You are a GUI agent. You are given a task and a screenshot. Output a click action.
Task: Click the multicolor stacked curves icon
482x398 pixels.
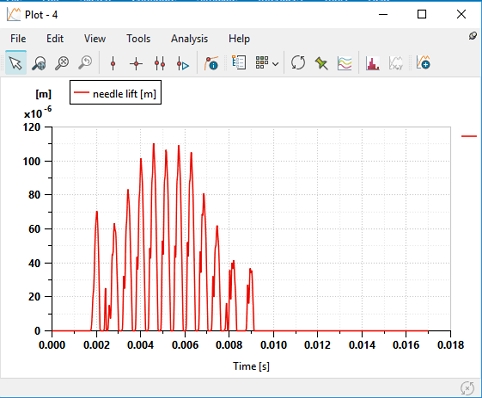click(x=345, y=63)
